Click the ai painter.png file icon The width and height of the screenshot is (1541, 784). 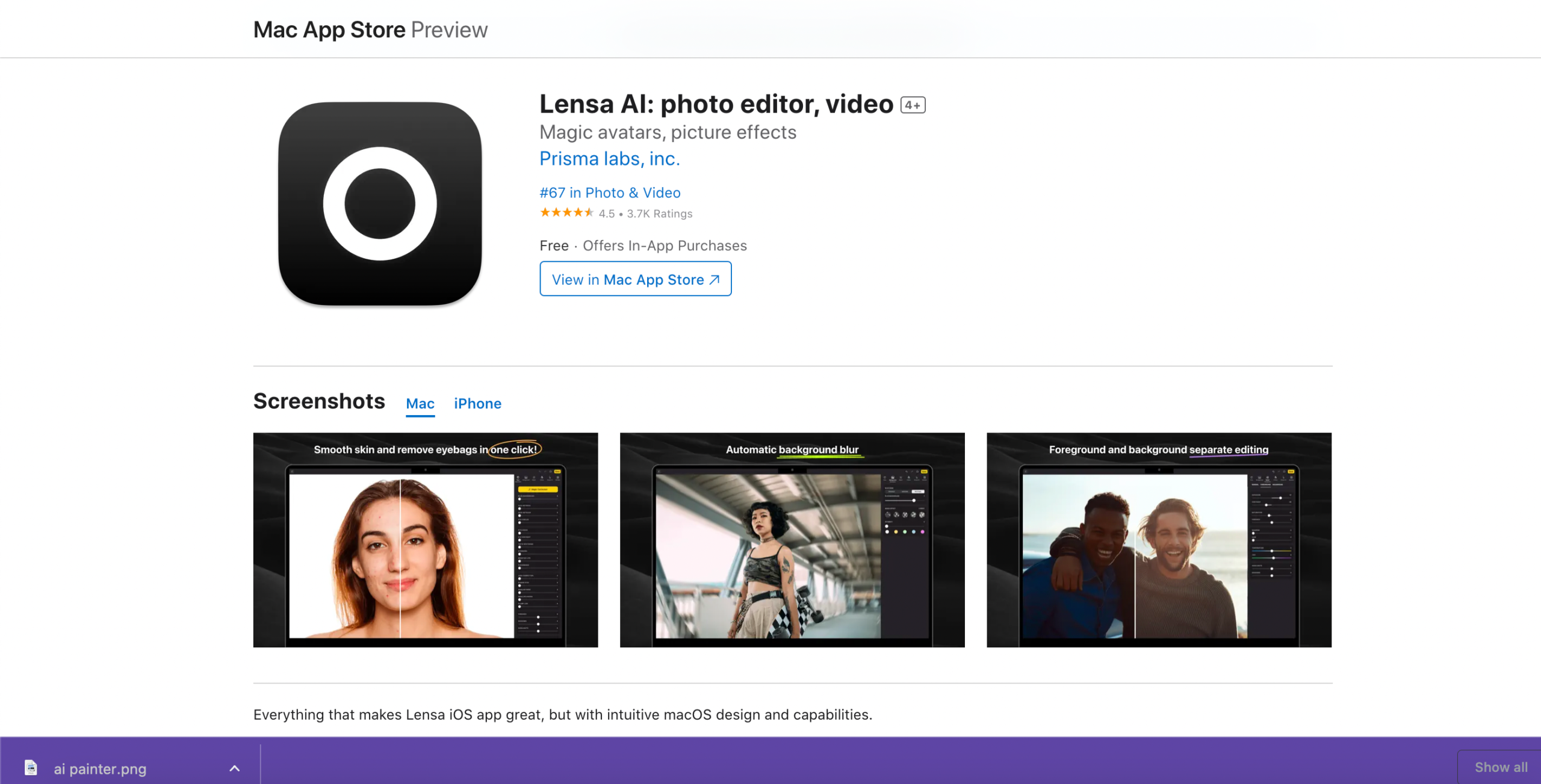pyautogui.click(x=31, y=768)
